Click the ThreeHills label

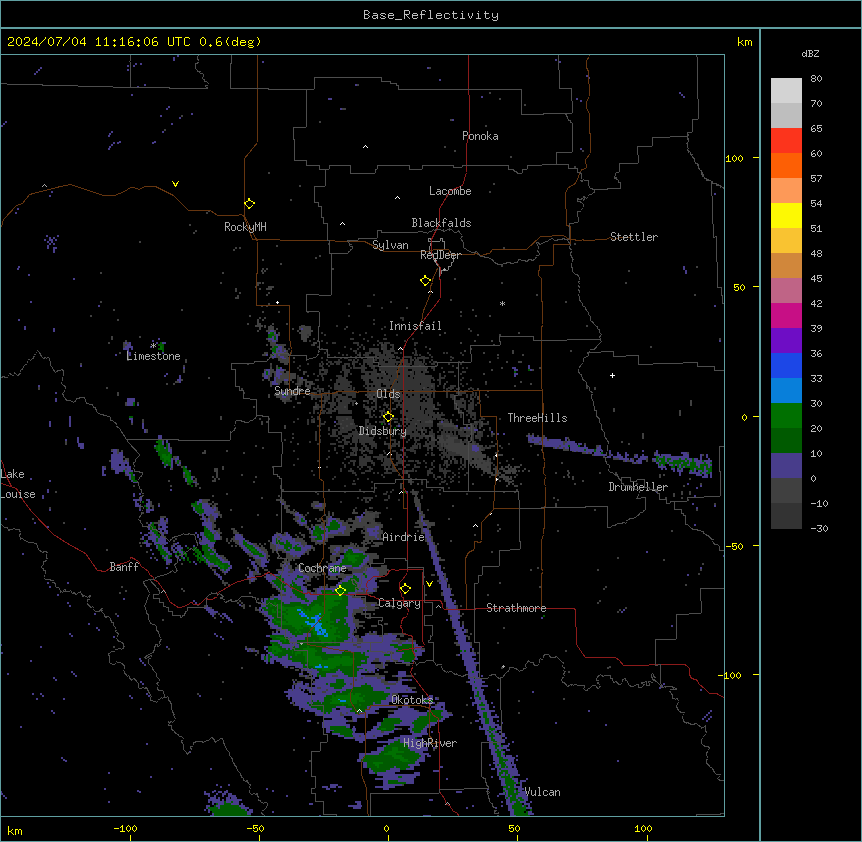pos(537,418)
